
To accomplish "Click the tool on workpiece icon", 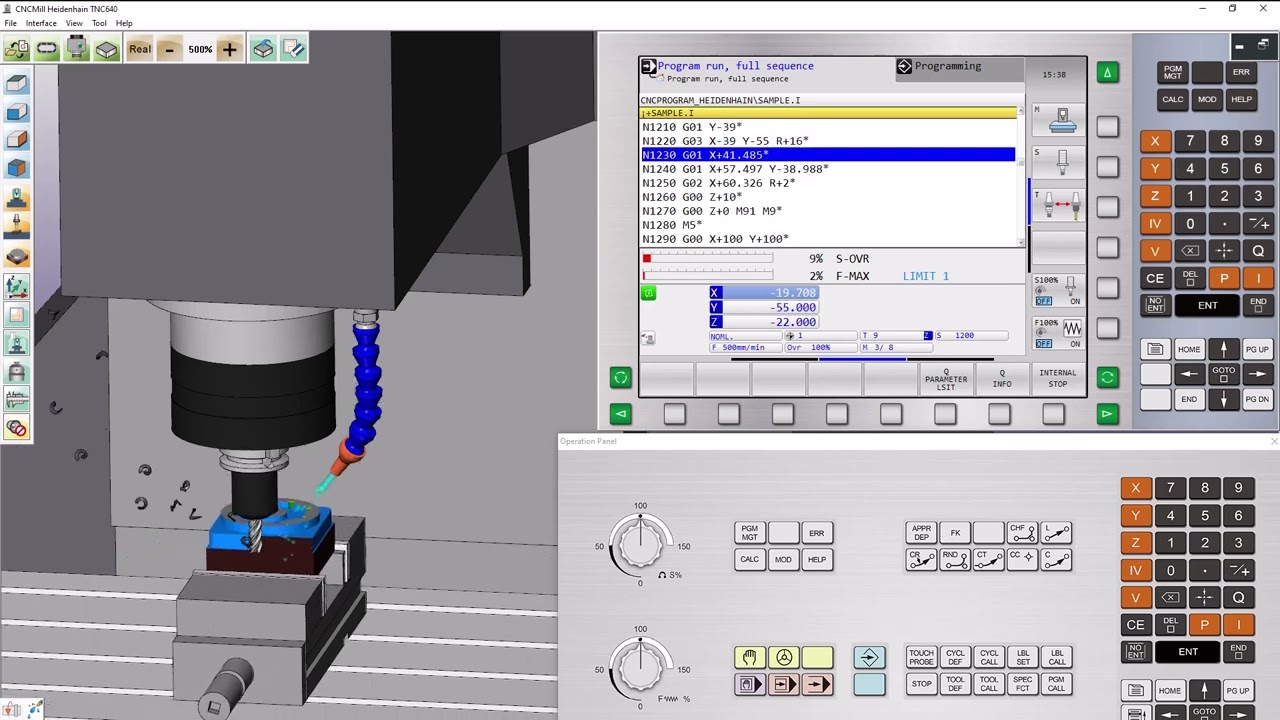I will point(16,228).
